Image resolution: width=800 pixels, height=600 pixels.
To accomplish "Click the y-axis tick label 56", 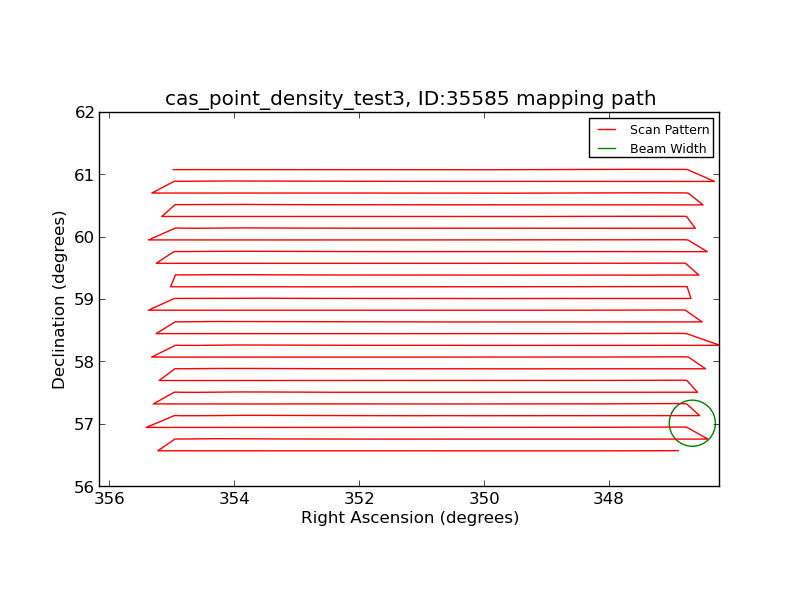I will pyautogui.click(x=85, y=487).
